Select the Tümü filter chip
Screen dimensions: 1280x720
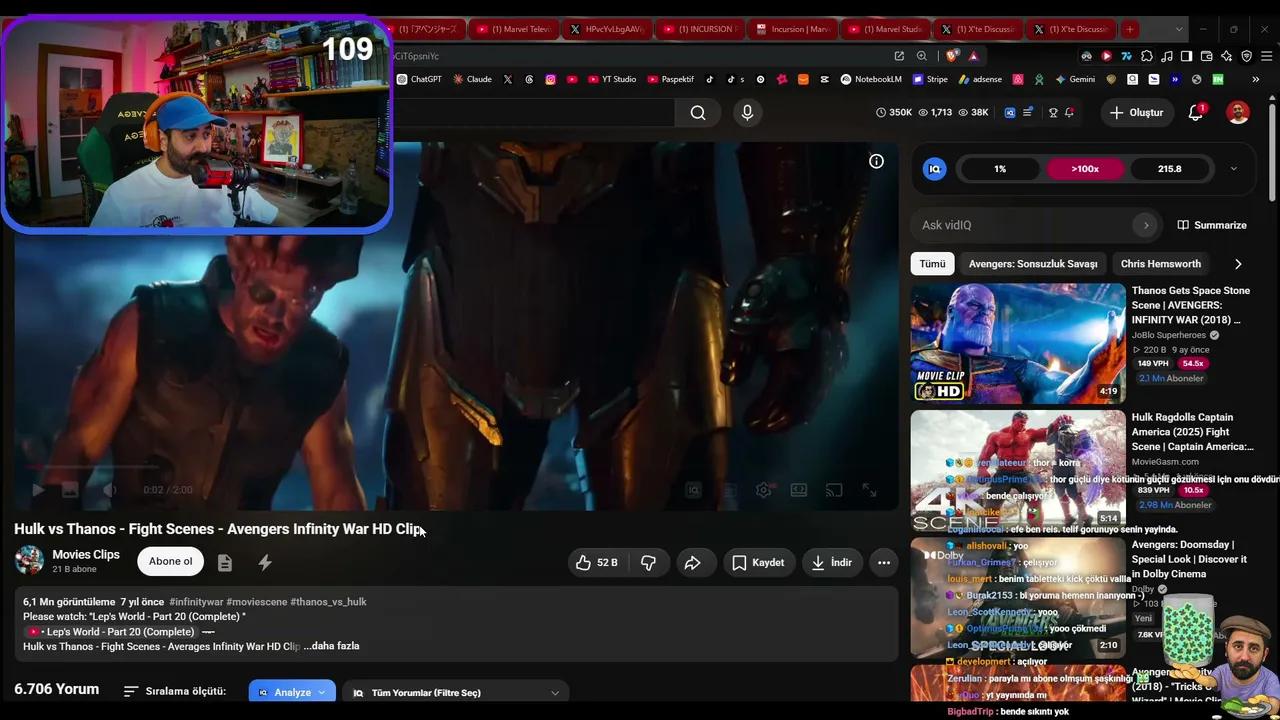coord(932,264)
